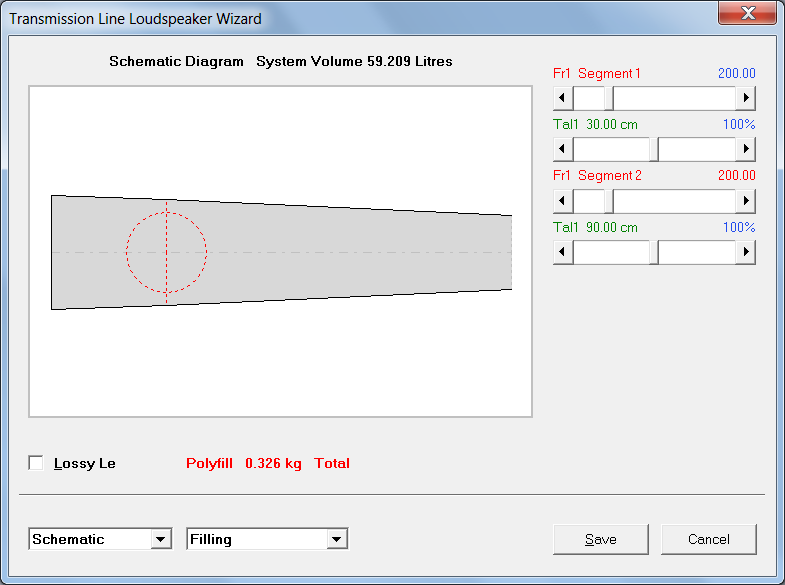This screenshot has width=785, height=585.
Task: Click the blue 200.00 value for Segment 1
Action: tap(736, 74)
